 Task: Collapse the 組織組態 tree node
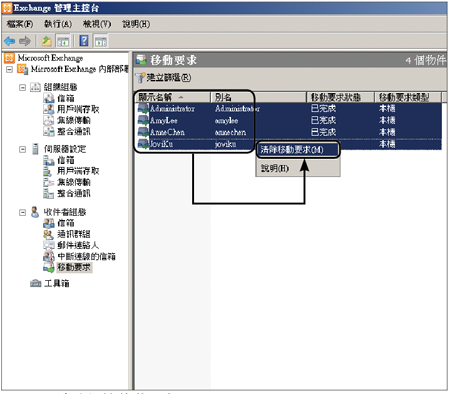22,88
